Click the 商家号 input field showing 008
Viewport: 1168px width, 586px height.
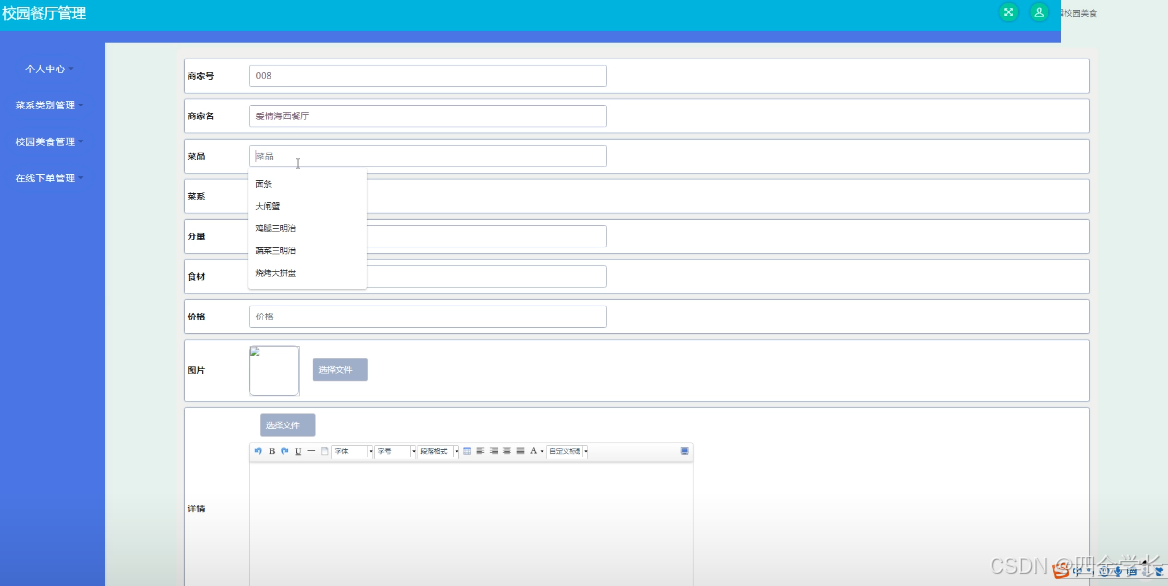click(428, 76)
